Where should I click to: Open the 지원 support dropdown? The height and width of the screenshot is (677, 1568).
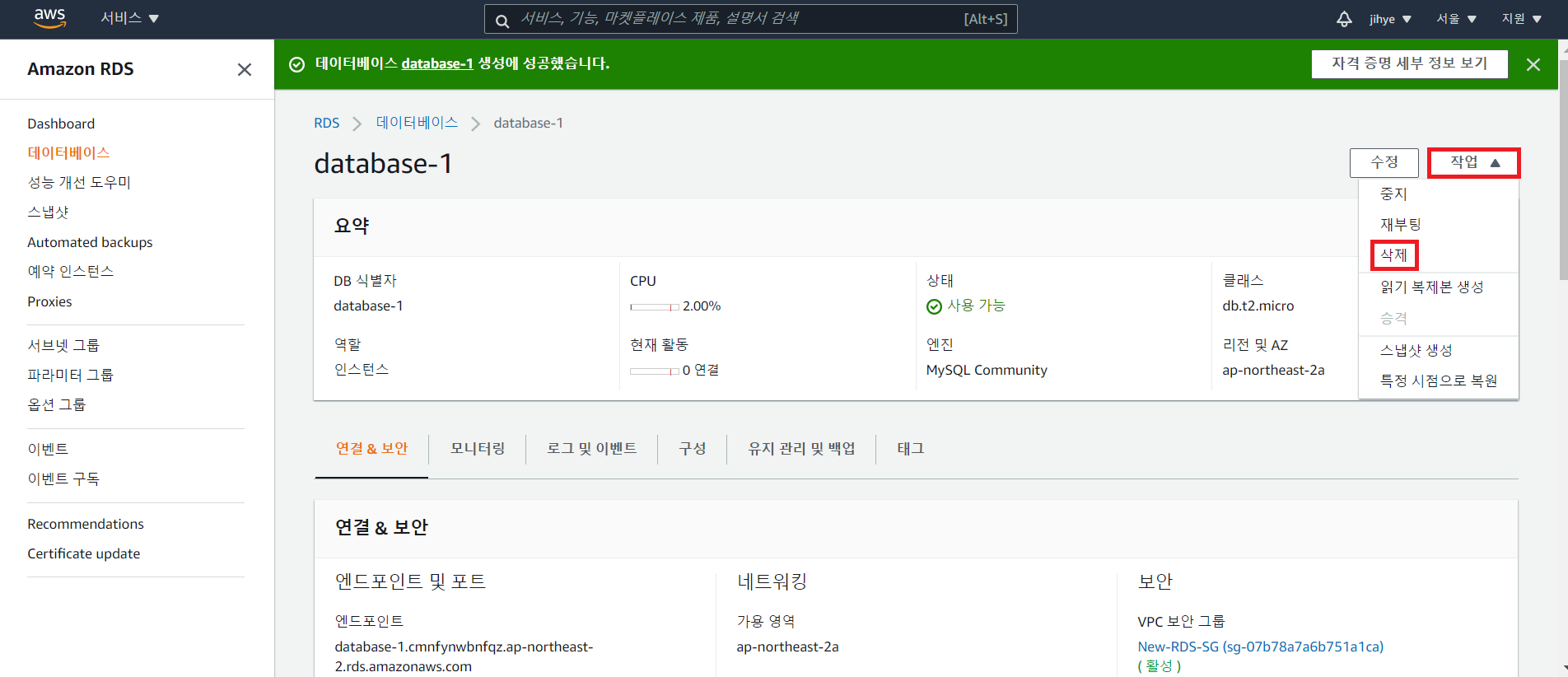[1521, 19]
